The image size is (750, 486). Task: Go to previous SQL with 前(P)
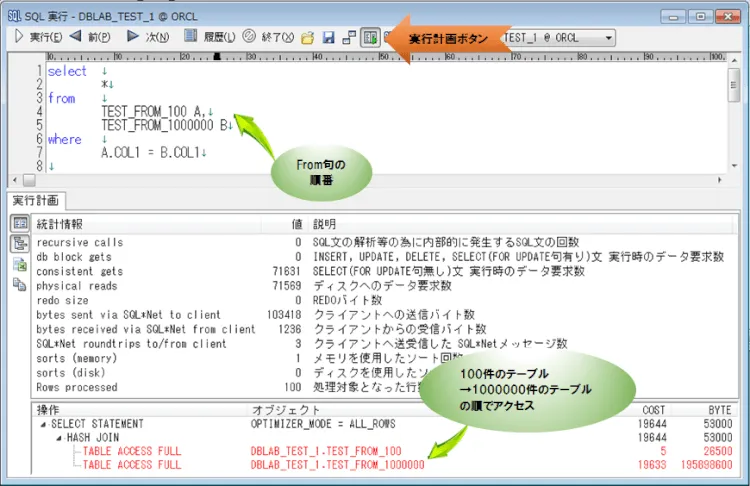89,37
